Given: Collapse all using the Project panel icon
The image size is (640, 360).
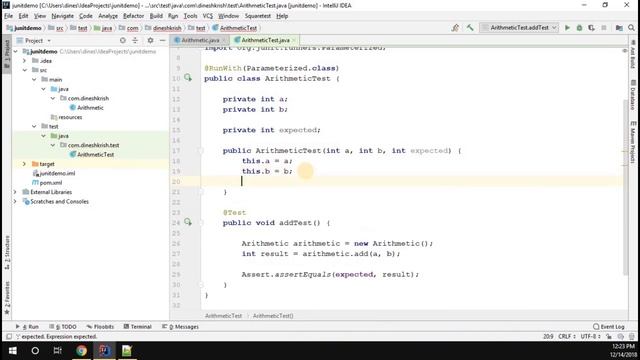Looking at the screenshot, I should [x=135, y=40].
